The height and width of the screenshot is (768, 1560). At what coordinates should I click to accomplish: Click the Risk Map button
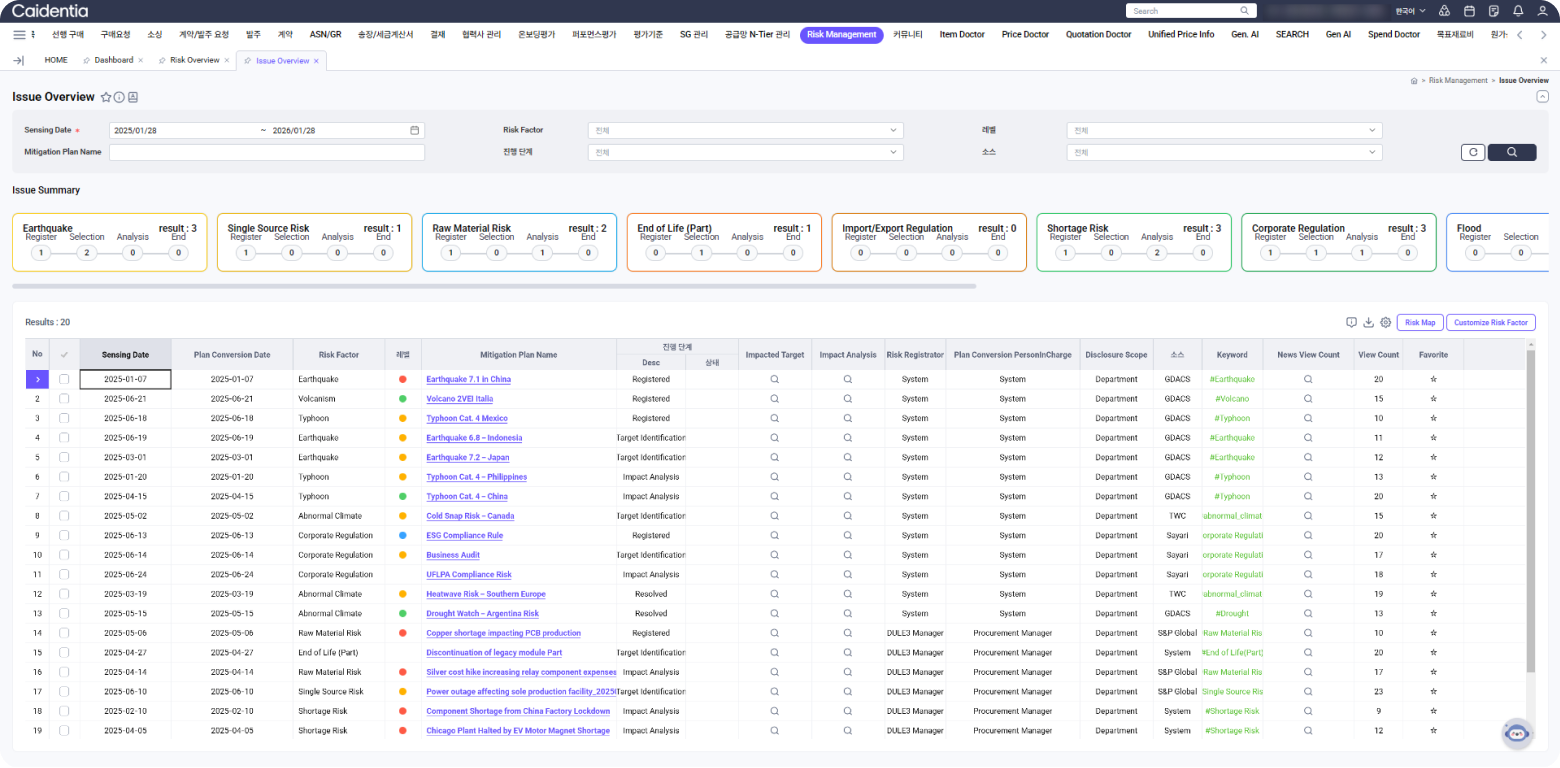[1419, 322]
